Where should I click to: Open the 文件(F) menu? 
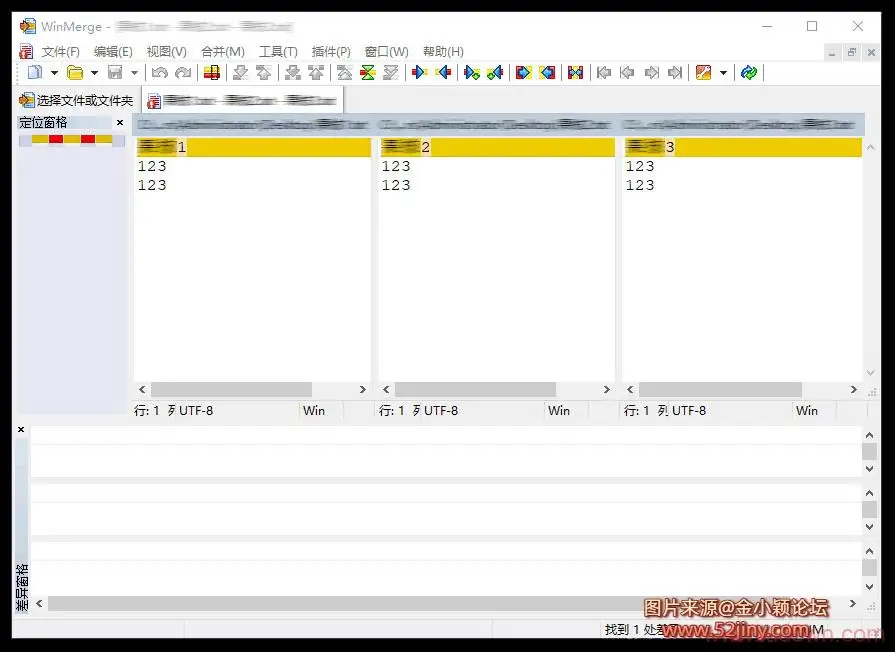(60, 51)
